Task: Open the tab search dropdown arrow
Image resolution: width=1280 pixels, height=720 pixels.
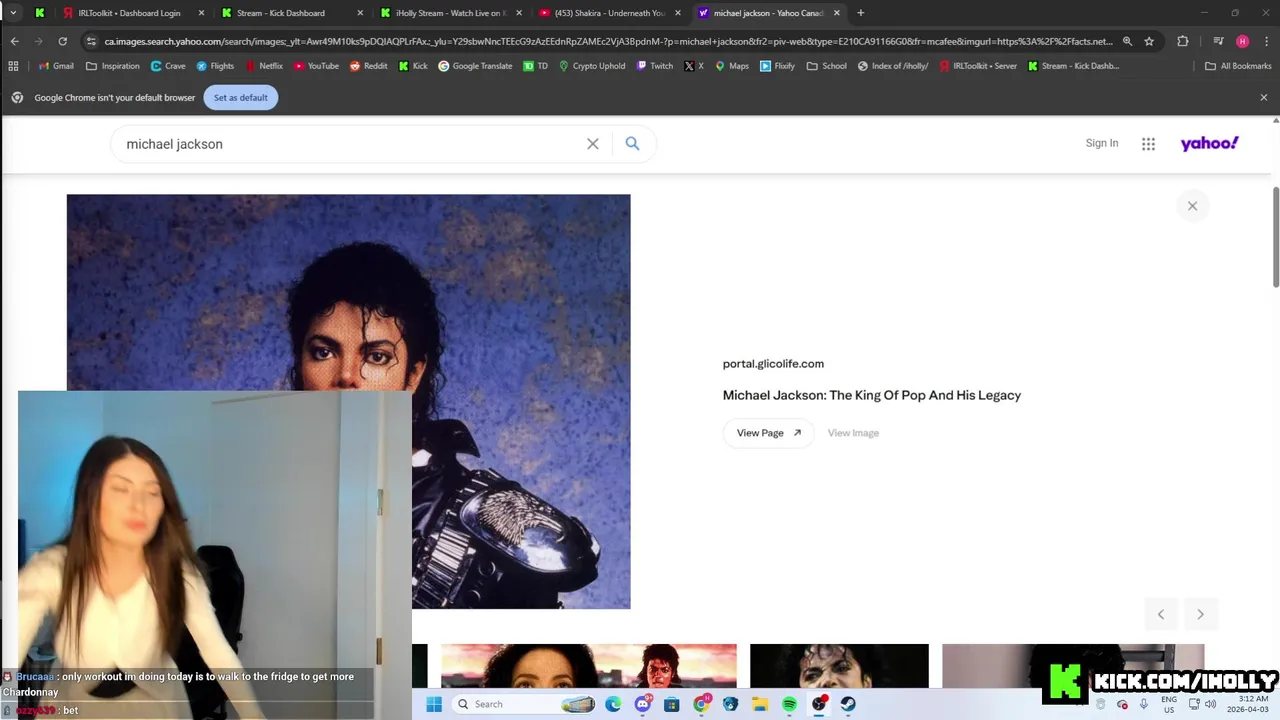Action: coord(13,13)
